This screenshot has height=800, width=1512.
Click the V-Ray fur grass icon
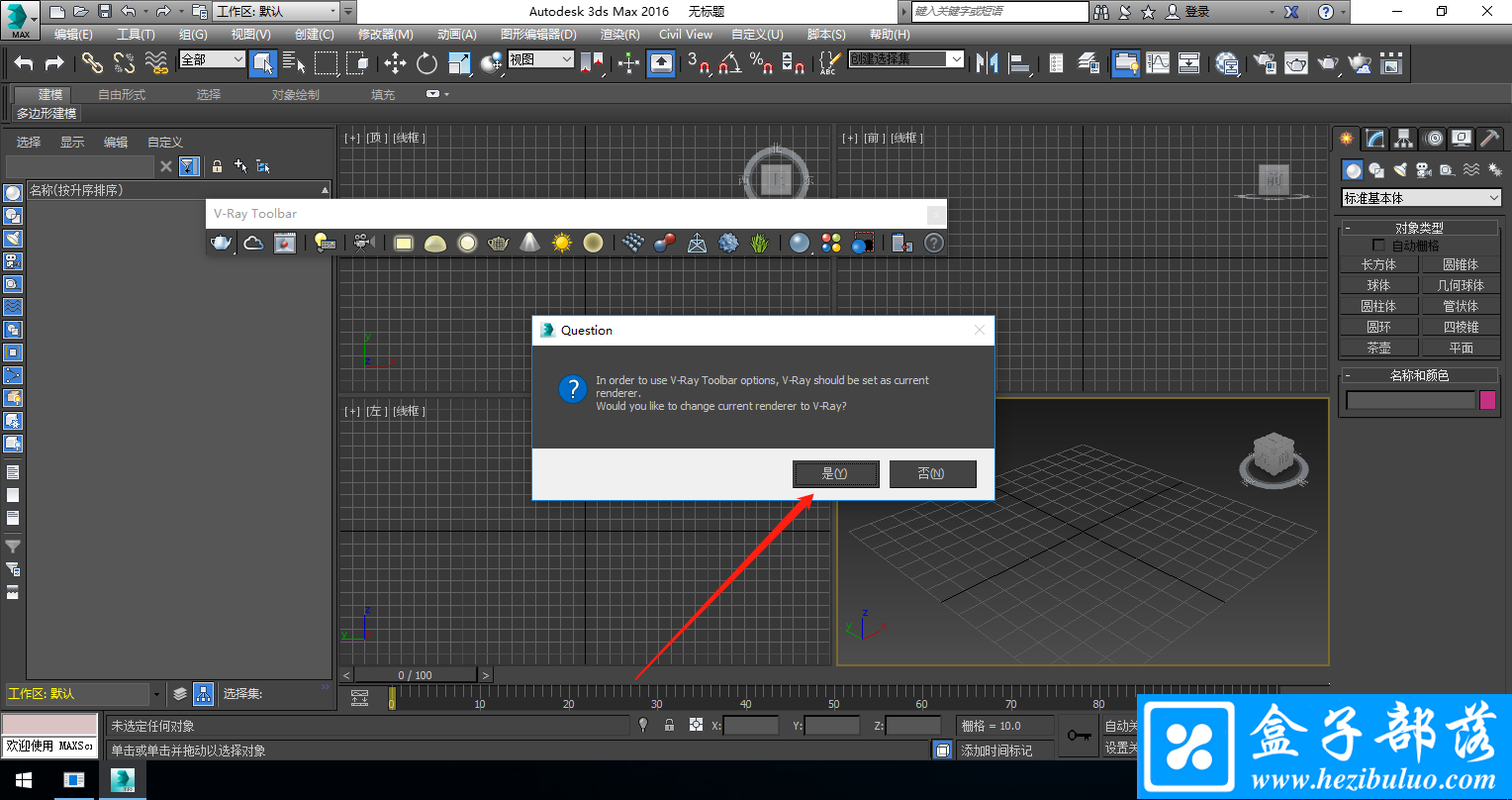(760, 243)
